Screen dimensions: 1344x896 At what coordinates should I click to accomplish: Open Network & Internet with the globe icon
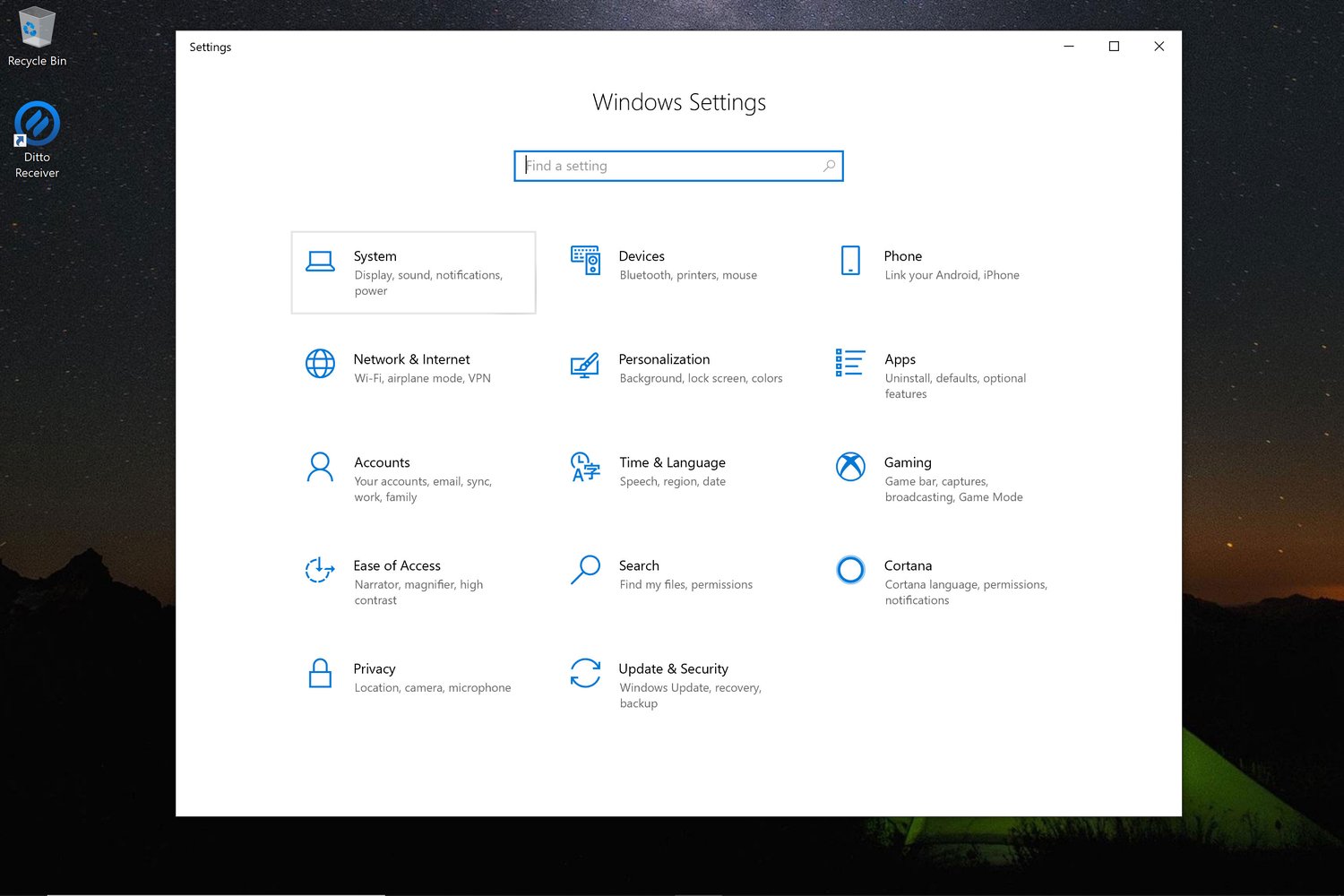(320, 364)
